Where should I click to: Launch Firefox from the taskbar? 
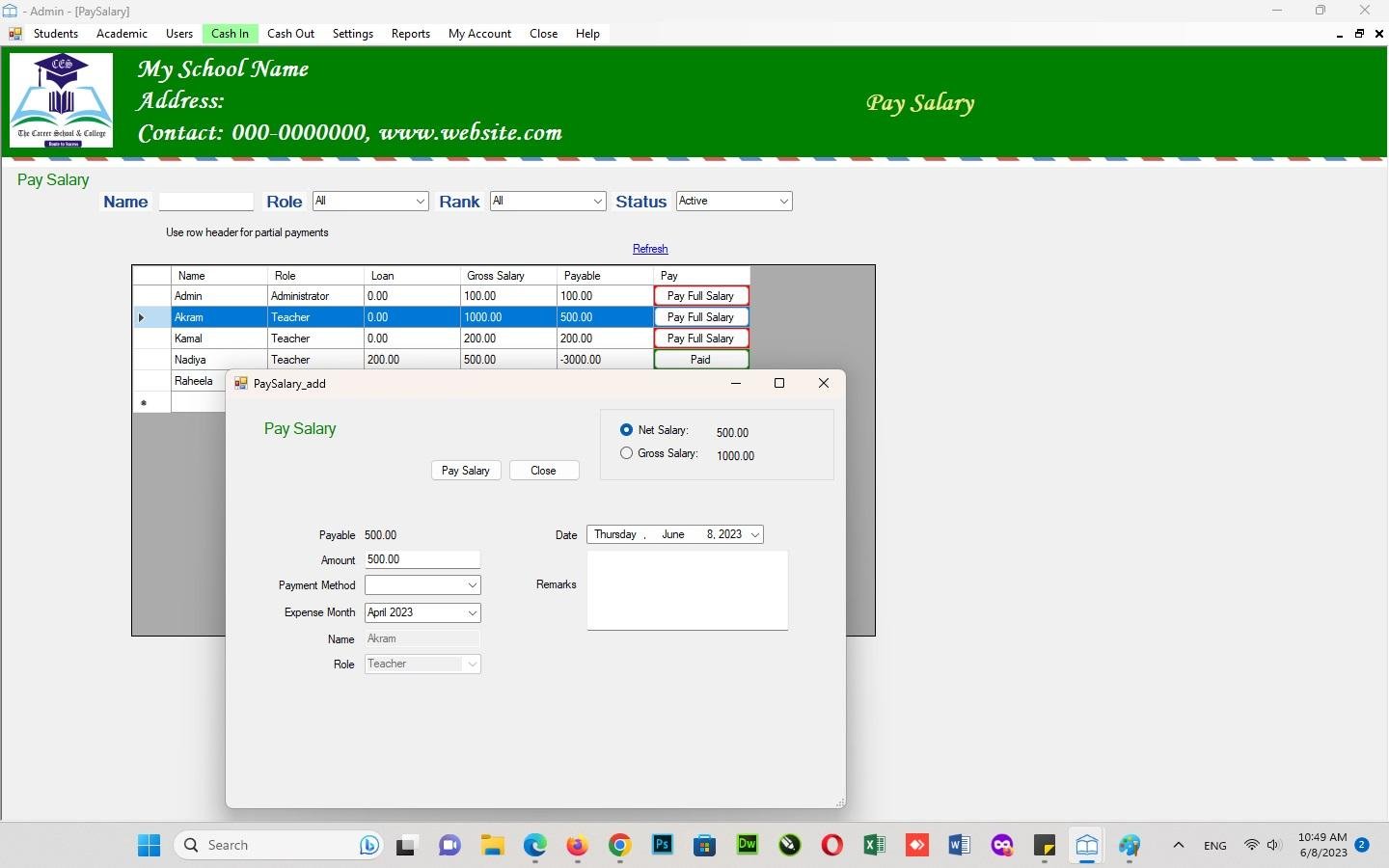(x=577, y=846)
